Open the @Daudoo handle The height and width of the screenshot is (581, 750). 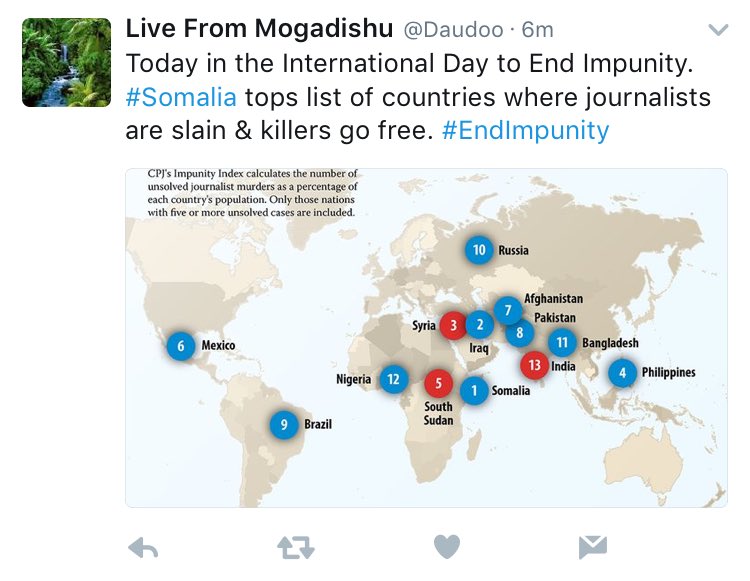[x=453, y=30]
